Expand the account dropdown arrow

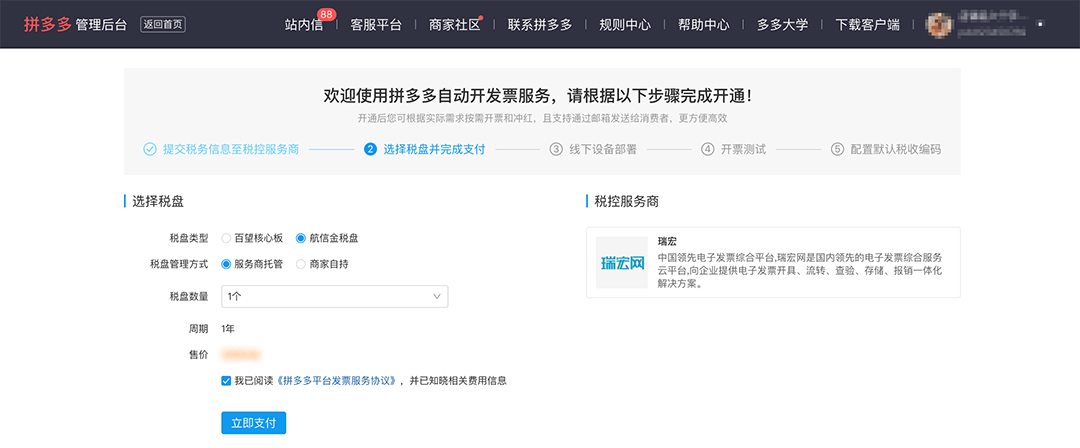(x=1039, y=24)
